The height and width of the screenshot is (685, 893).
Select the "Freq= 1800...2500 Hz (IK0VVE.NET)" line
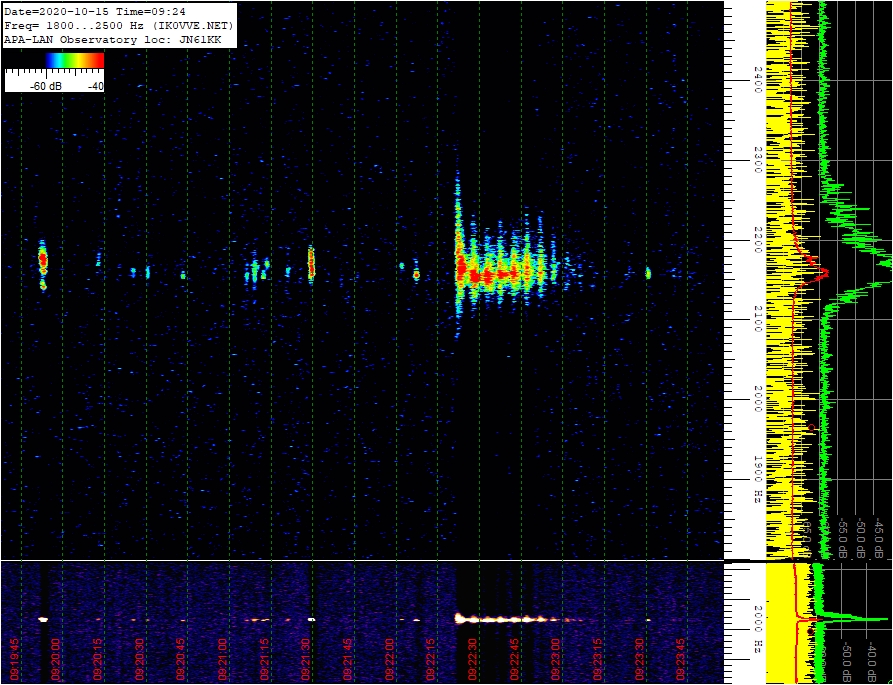pos(118,26)
